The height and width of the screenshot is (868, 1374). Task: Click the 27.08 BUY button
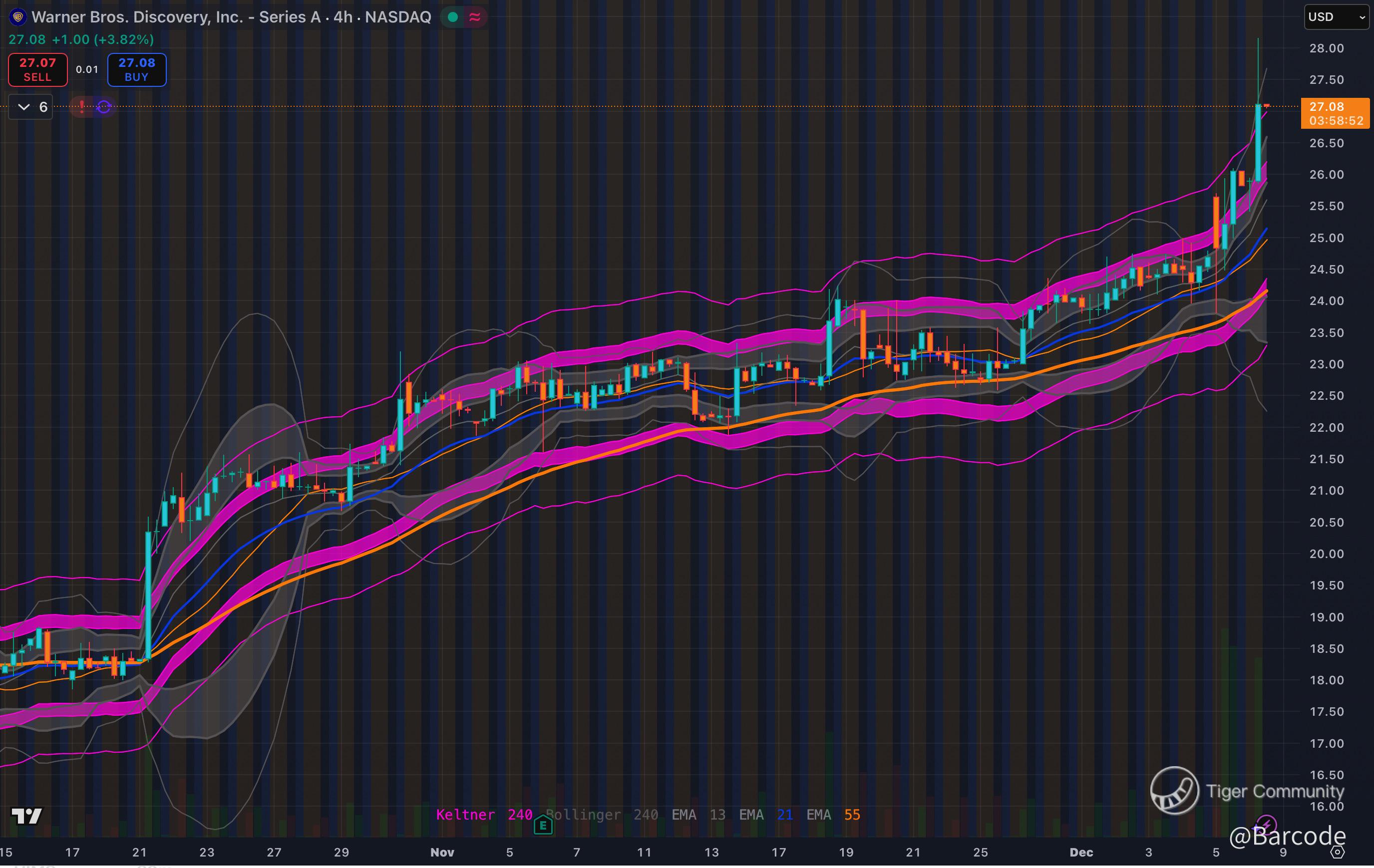pyautogui.click(x=137, y=69)
